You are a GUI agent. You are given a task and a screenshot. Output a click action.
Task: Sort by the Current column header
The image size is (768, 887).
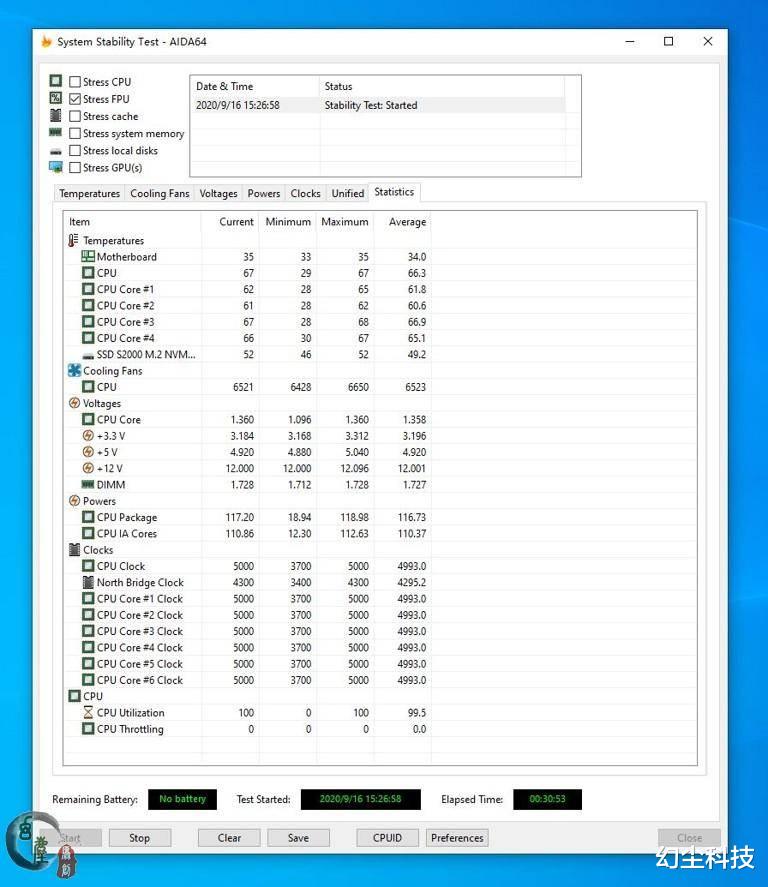[230, 222]
